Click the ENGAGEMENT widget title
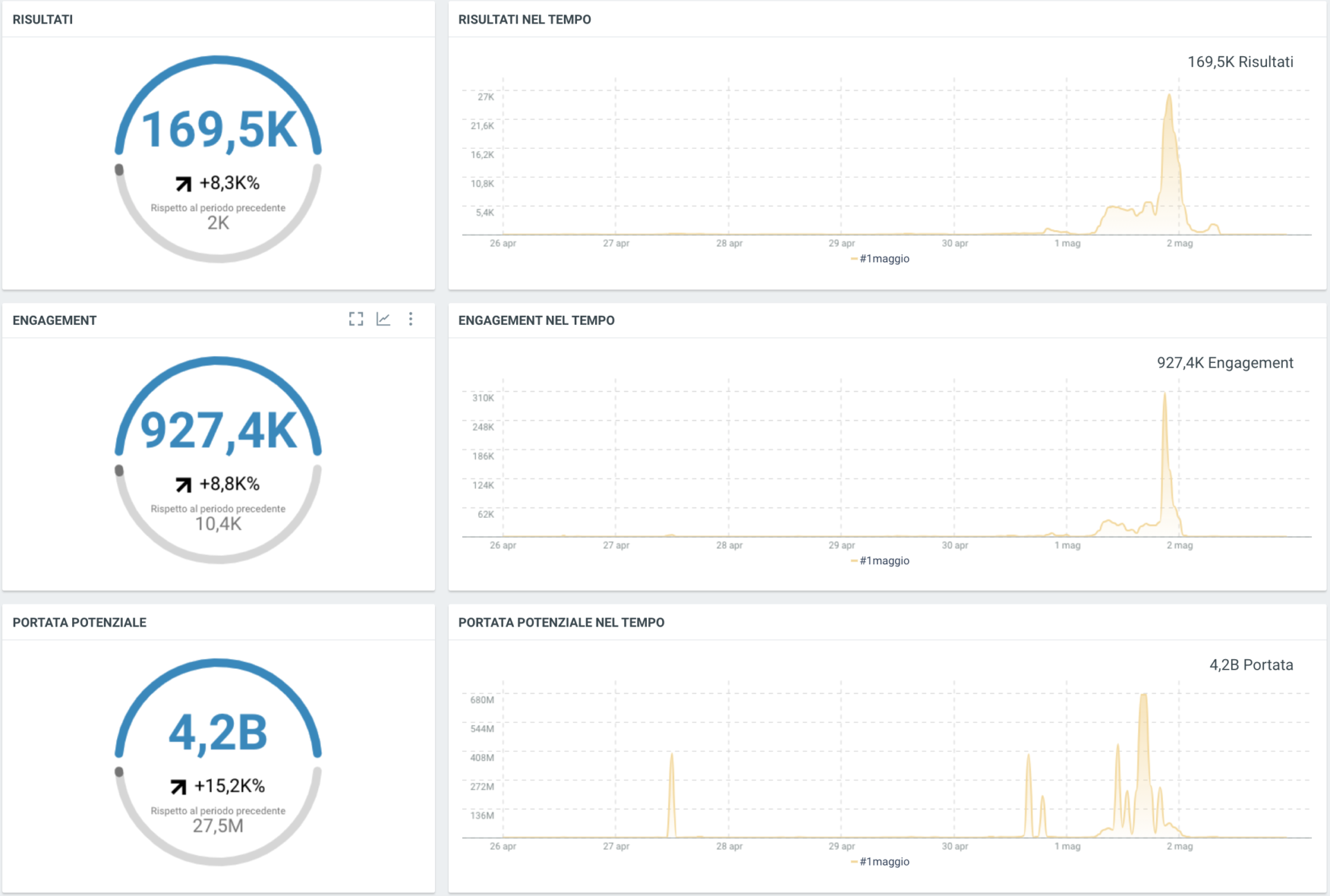 coord(54,321)
